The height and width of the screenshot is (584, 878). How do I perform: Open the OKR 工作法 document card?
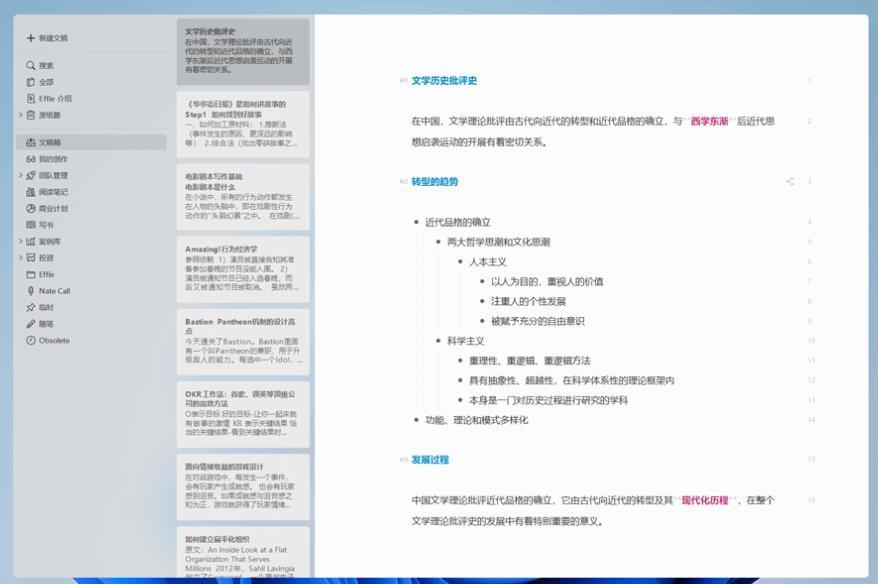pos(243,414)
